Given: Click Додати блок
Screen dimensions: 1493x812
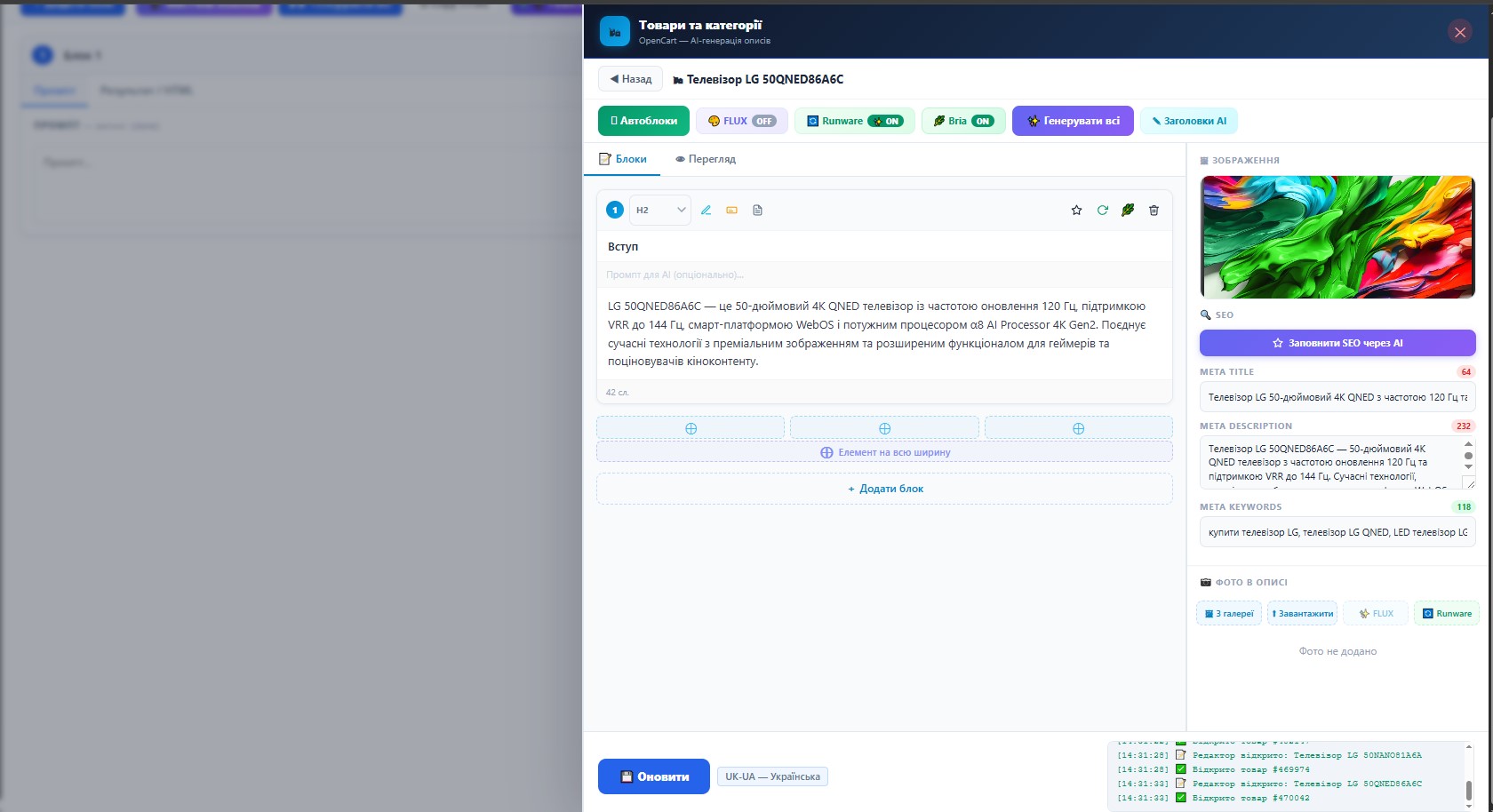Looking at the screenshot, I should point(884,489).
